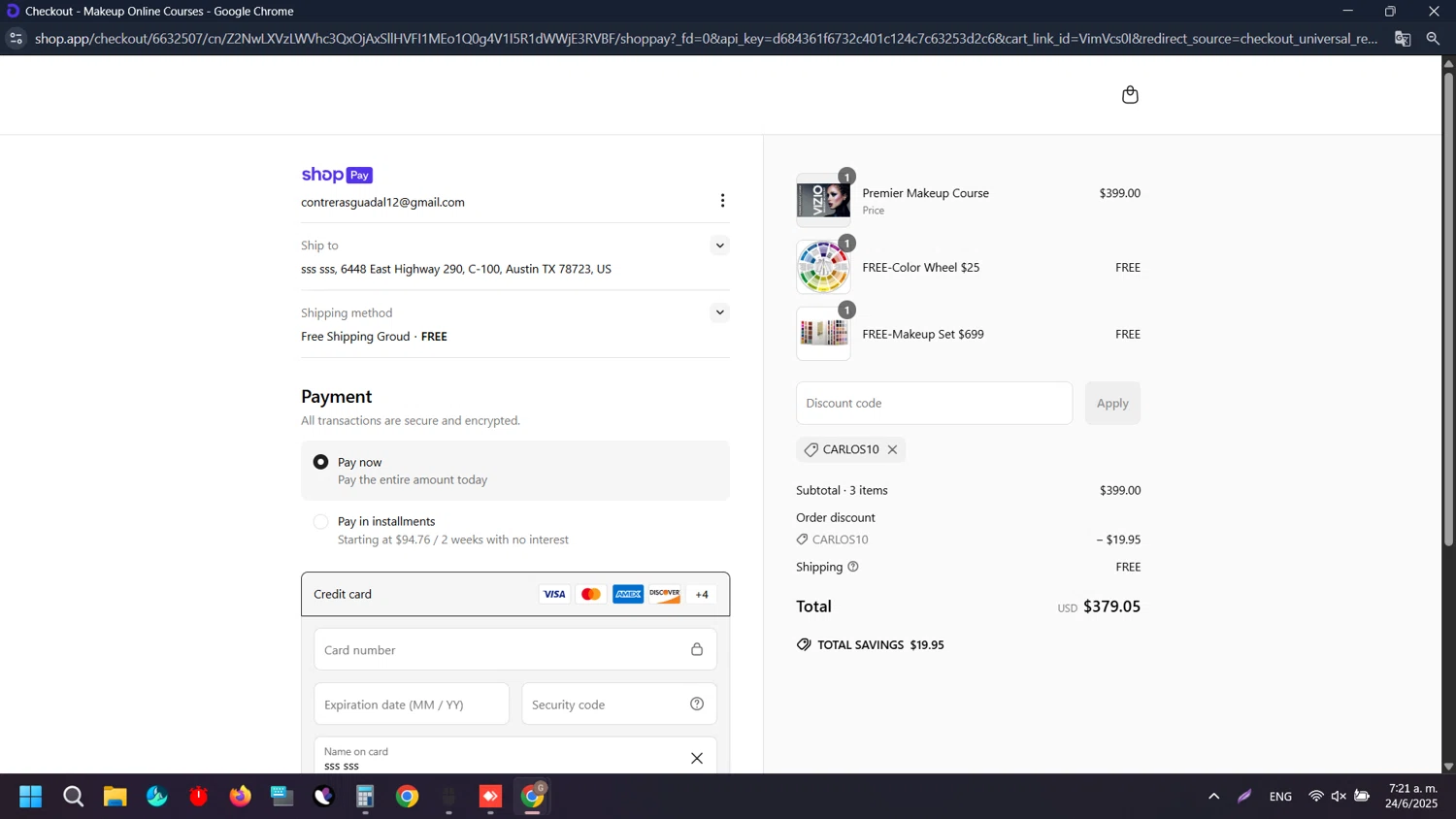The image size is (1456, 819).
Task: Show shipping info help icon
Action: 853,567
